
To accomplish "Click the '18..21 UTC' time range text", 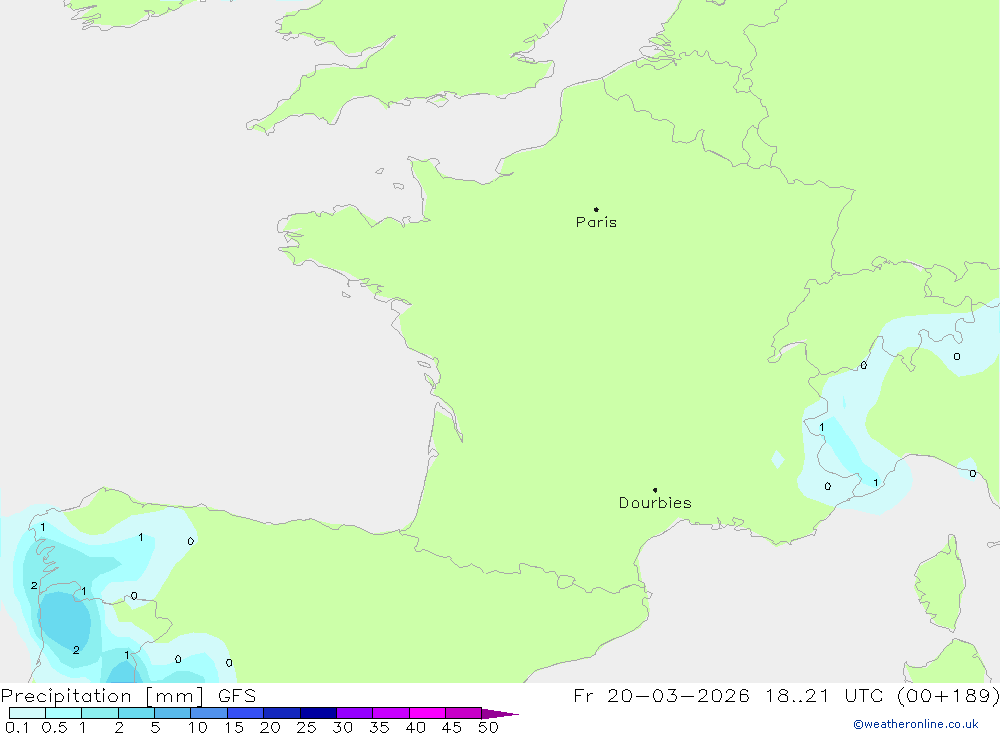I will point(824,695).
